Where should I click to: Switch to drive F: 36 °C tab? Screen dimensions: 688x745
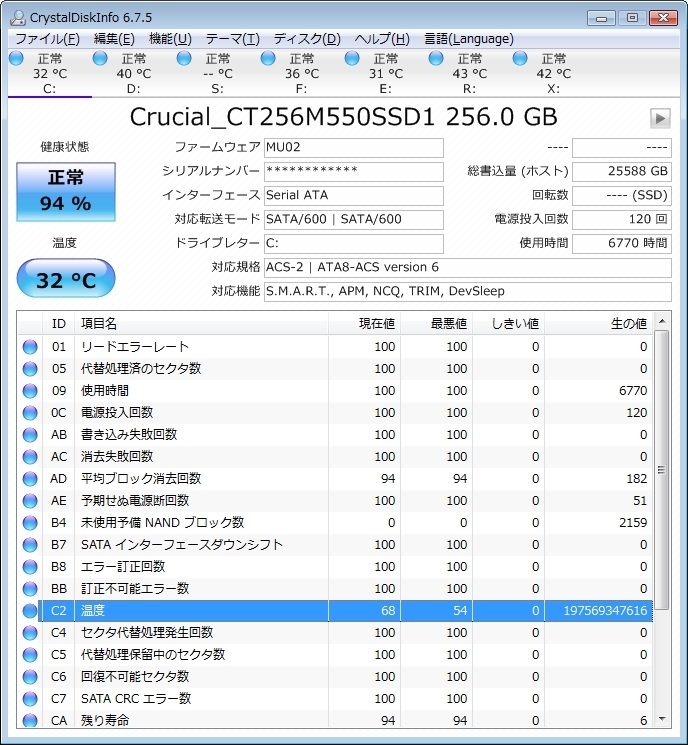pos(302,74)
